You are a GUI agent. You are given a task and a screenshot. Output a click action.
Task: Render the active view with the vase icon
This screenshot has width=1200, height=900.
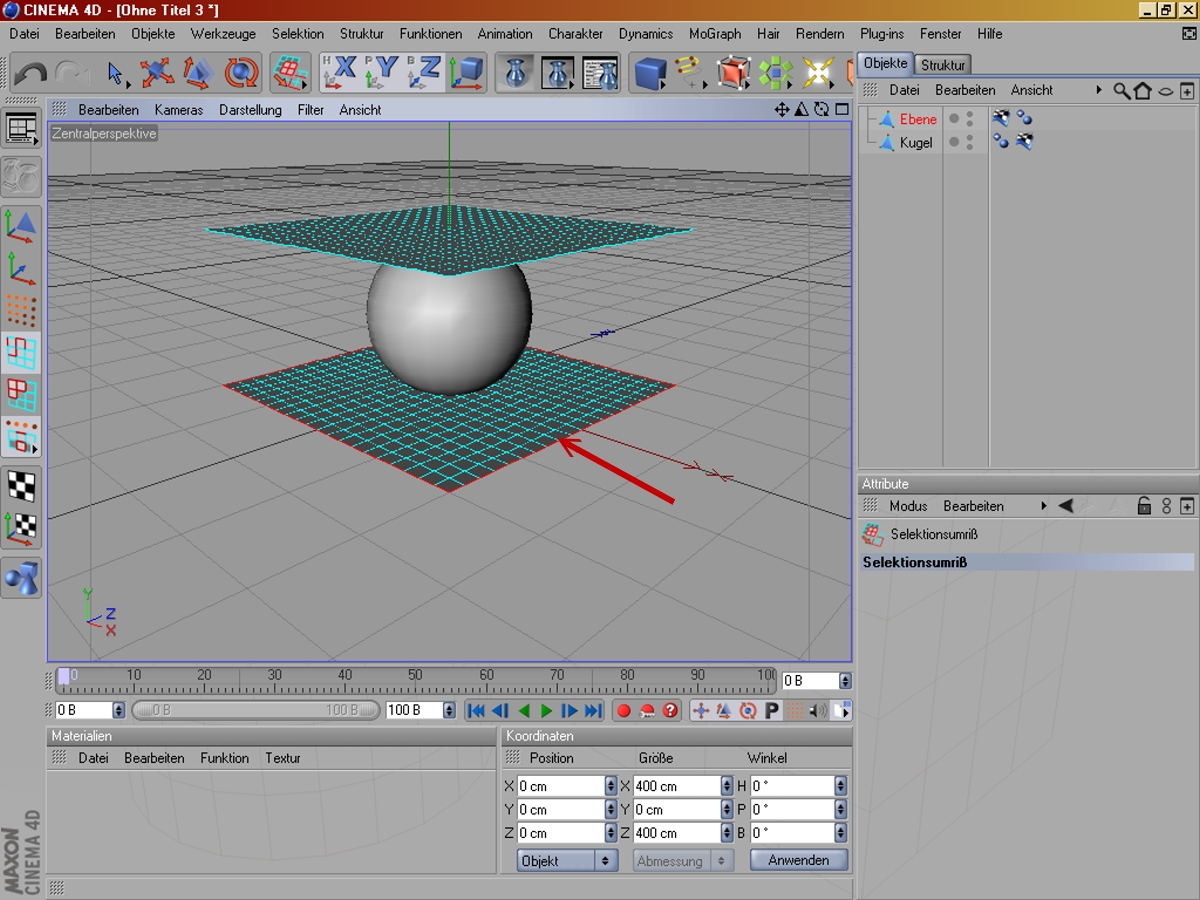pyautogui.click(x=517, y=73)
